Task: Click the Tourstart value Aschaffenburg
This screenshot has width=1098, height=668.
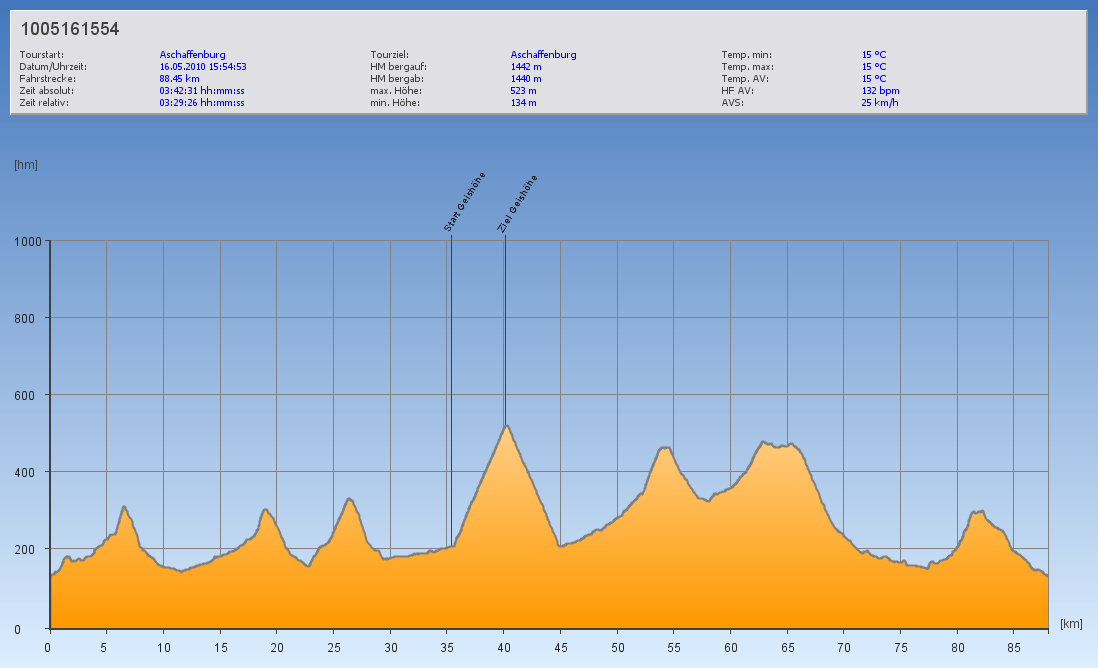Action: [192, 55]
